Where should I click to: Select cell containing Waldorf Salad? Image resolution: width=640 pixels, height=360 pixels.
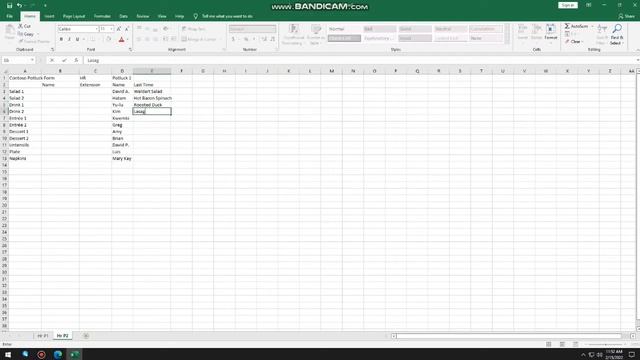(x=151, y=91)
